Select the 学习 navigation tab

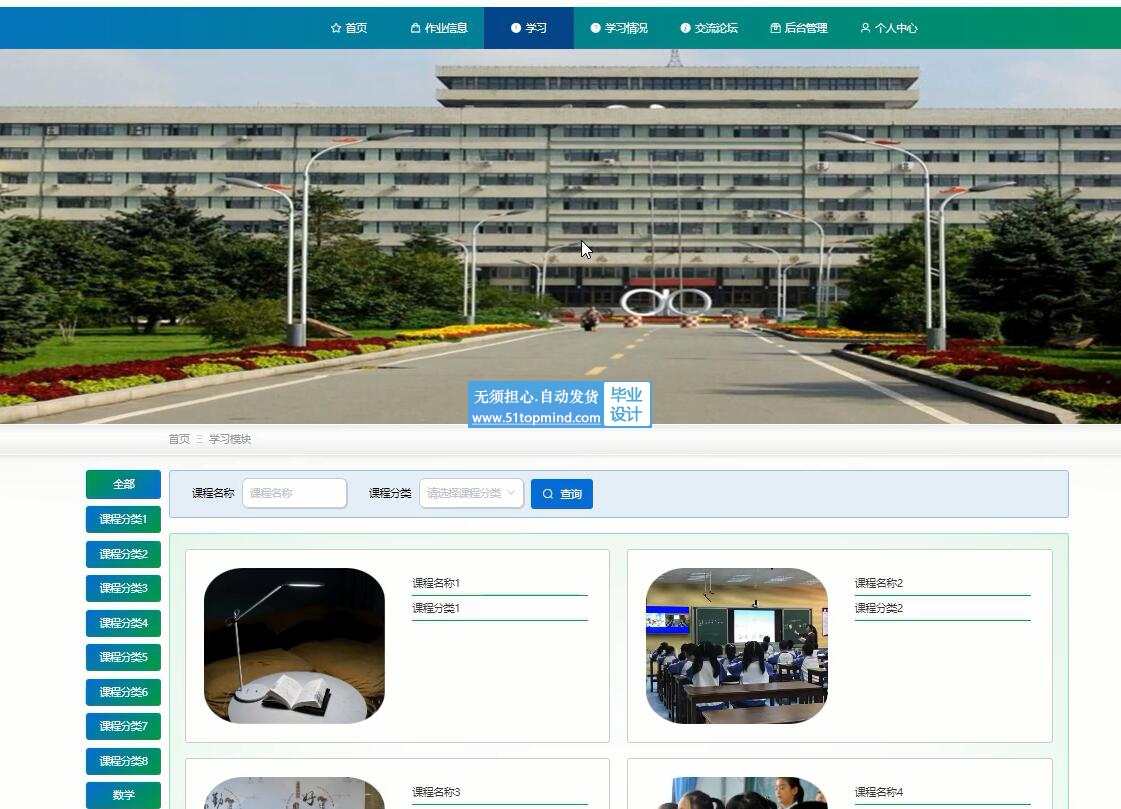pyautogui.click(x=529, y=28)
